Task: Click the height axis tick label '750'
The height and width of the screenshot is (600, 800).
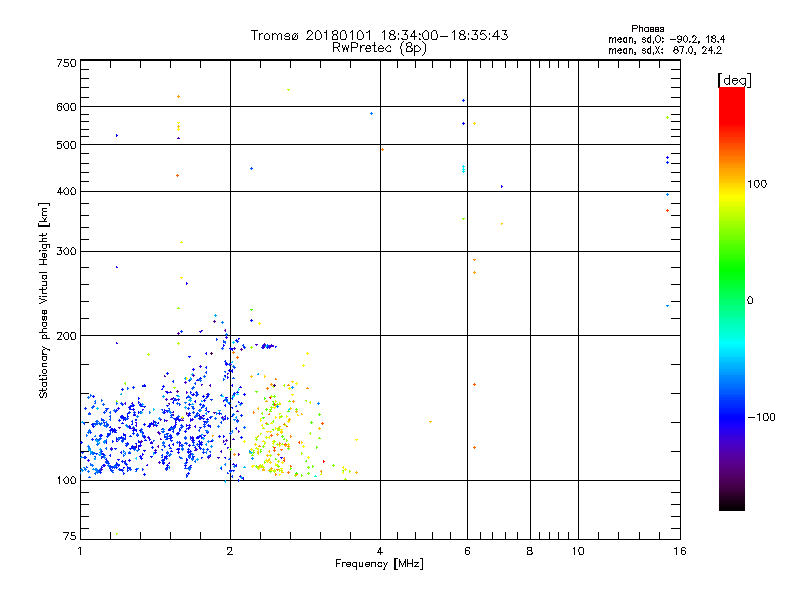Action: pos(67,63)
